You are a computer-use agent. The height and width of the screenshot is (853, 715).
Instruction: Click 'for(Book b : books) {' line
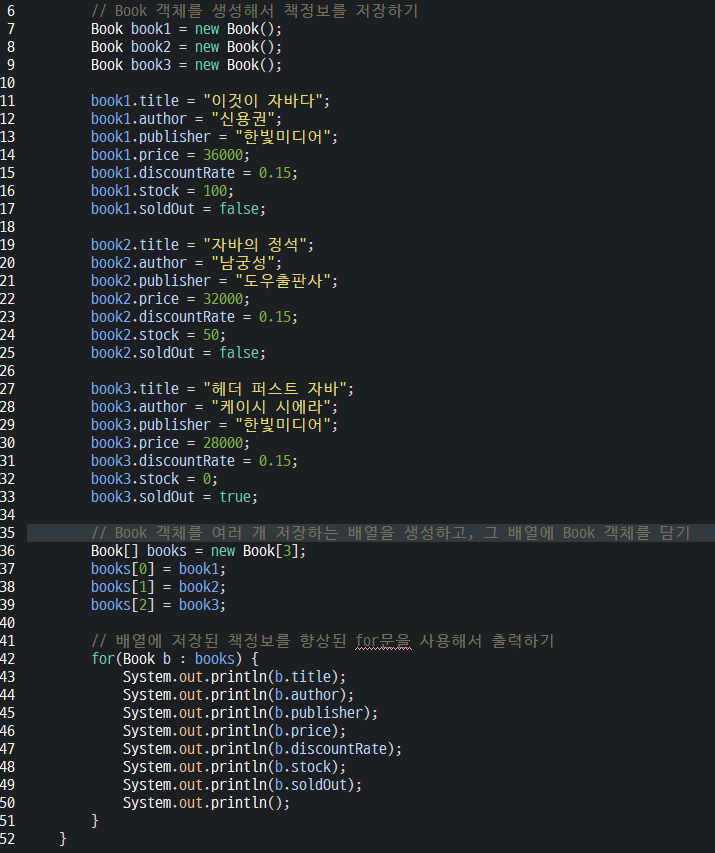coord(175,658)
